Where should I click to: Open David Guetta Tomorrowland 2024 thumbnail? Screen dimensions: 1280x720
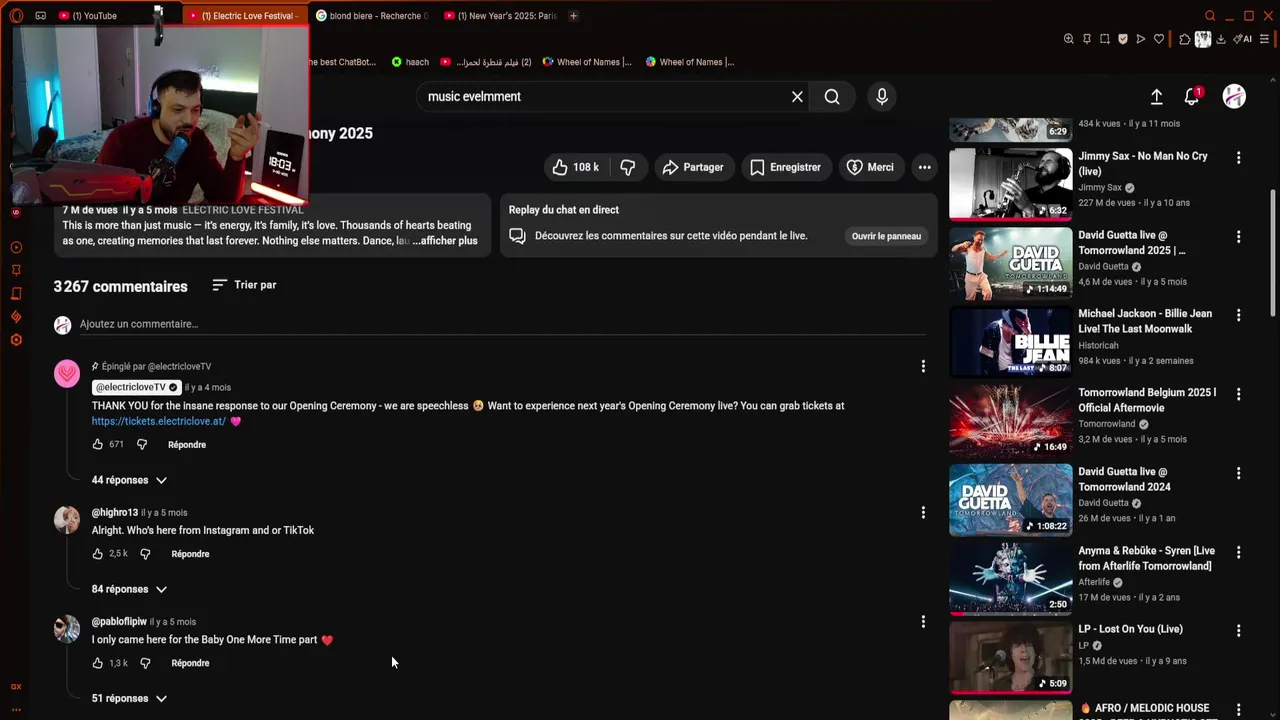pyautogui.click(x=1010, y=500)
